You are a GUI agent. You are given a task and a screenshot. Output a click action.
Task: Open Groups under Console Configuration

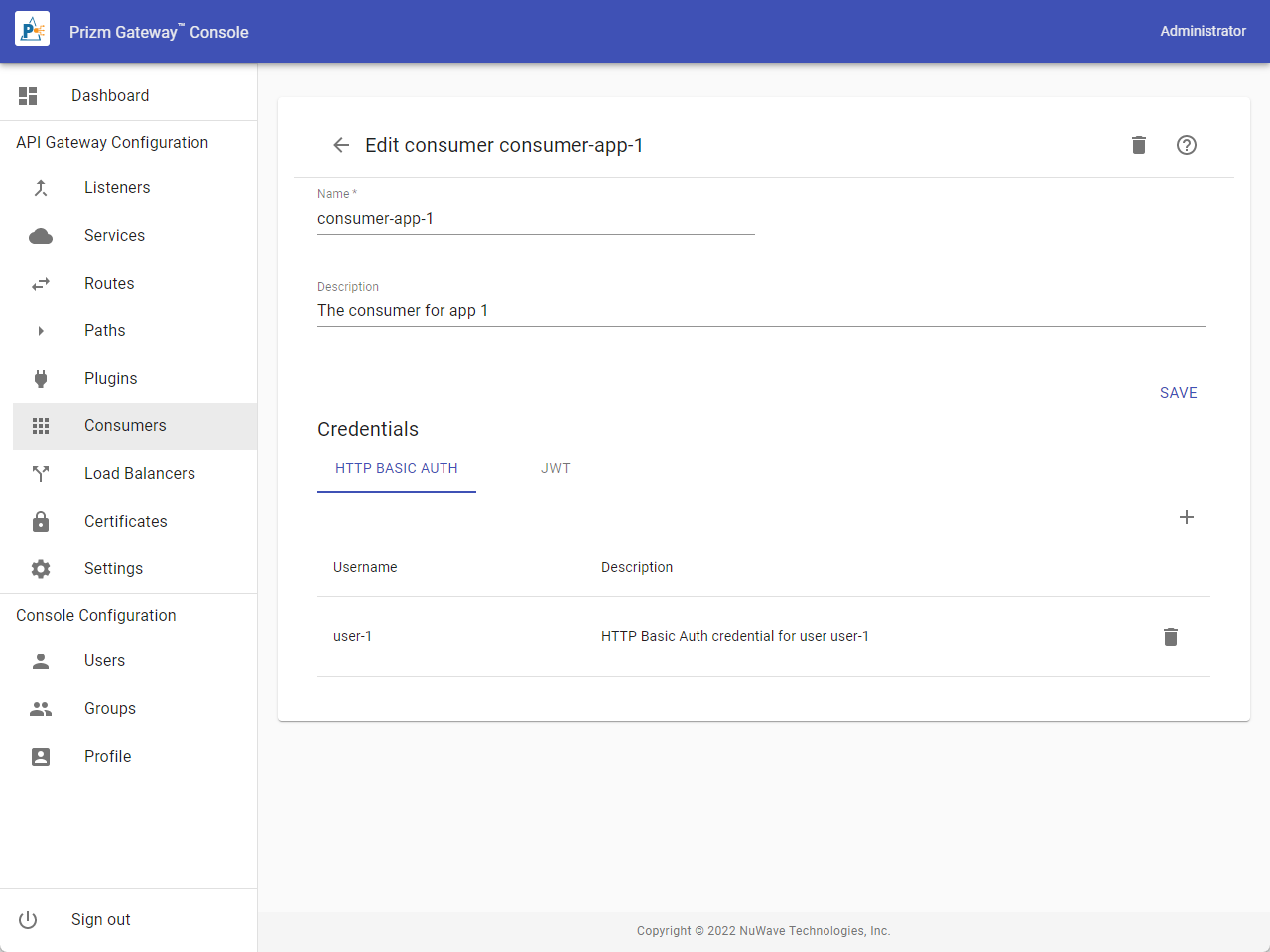coord(110,708)
